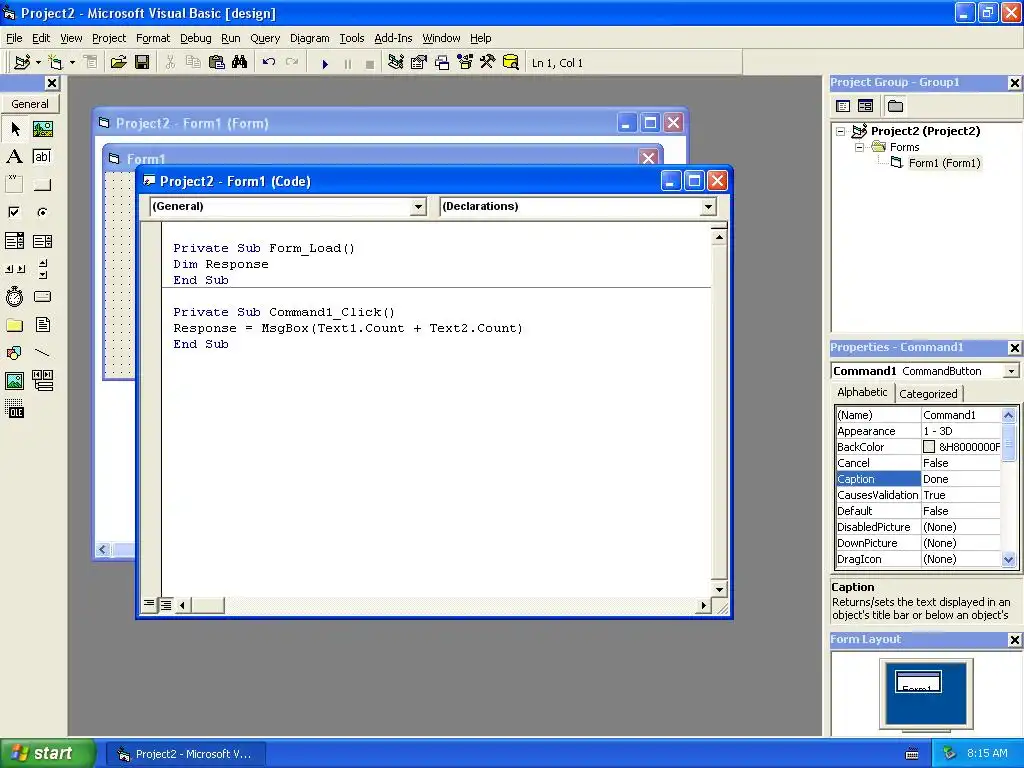Screen dimensions: 1024x768
Task: Click the General toolbox tab button
Action: [30, 104]
